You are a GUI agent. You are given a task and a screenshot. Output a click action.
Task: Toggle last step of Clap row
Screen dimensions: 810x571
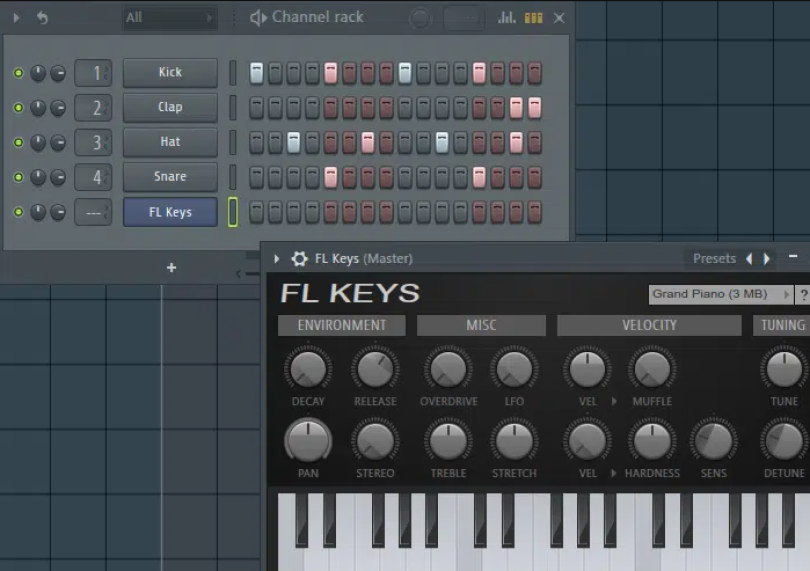tap(535, 107)
